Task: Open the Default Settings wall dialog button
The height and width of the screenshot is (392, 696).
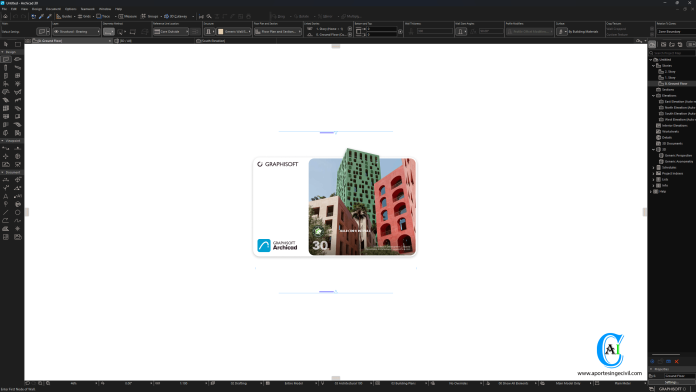Action: pos(43,32)
